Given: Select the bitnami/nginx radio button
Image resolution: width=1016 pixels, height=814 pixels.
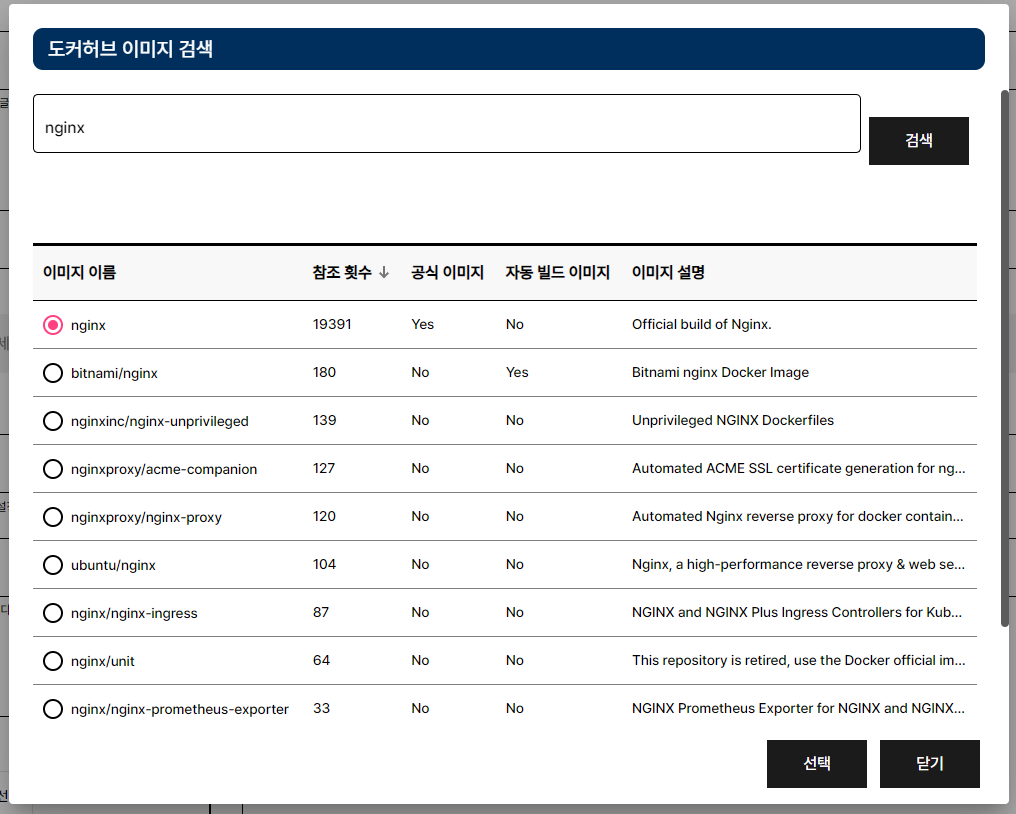Looking at the screenshot, I should pos(53,373).
